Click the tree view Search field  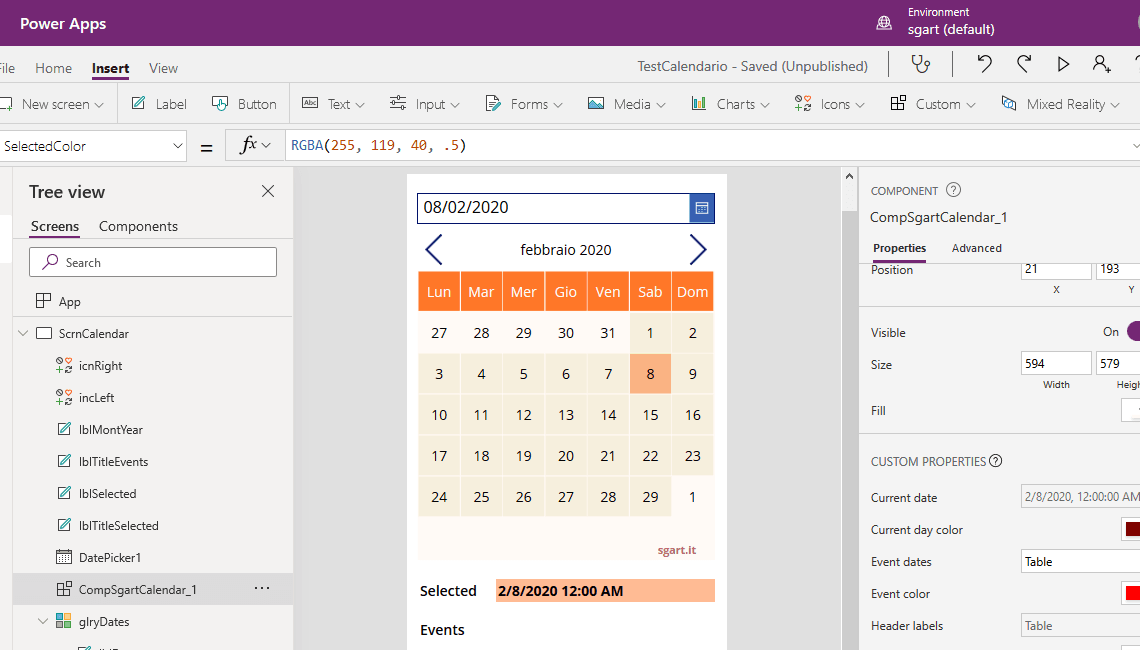[x=153, y=263]
